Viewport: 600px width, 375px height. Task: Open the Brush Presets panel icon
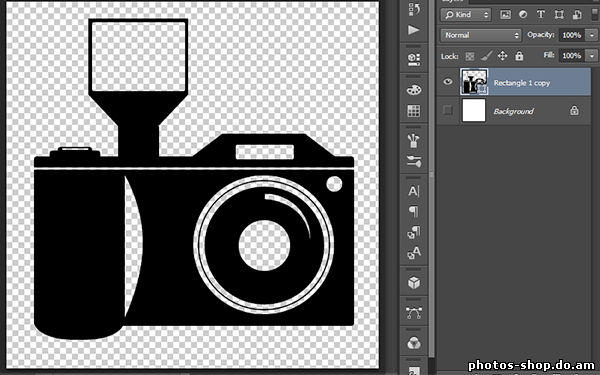[414, 140]
